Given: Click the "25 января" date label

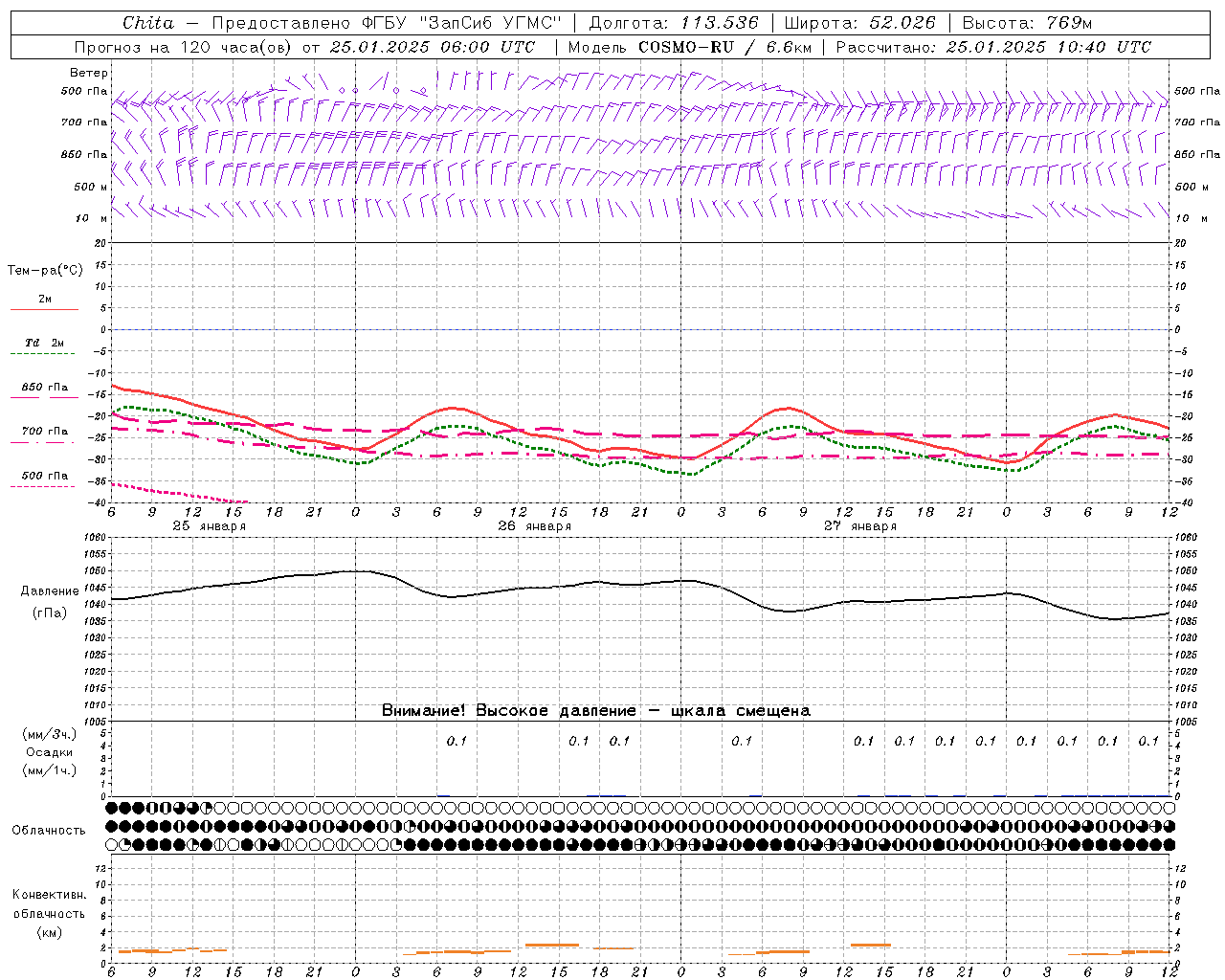Looking at the screenshot, I should coord(209,525).
